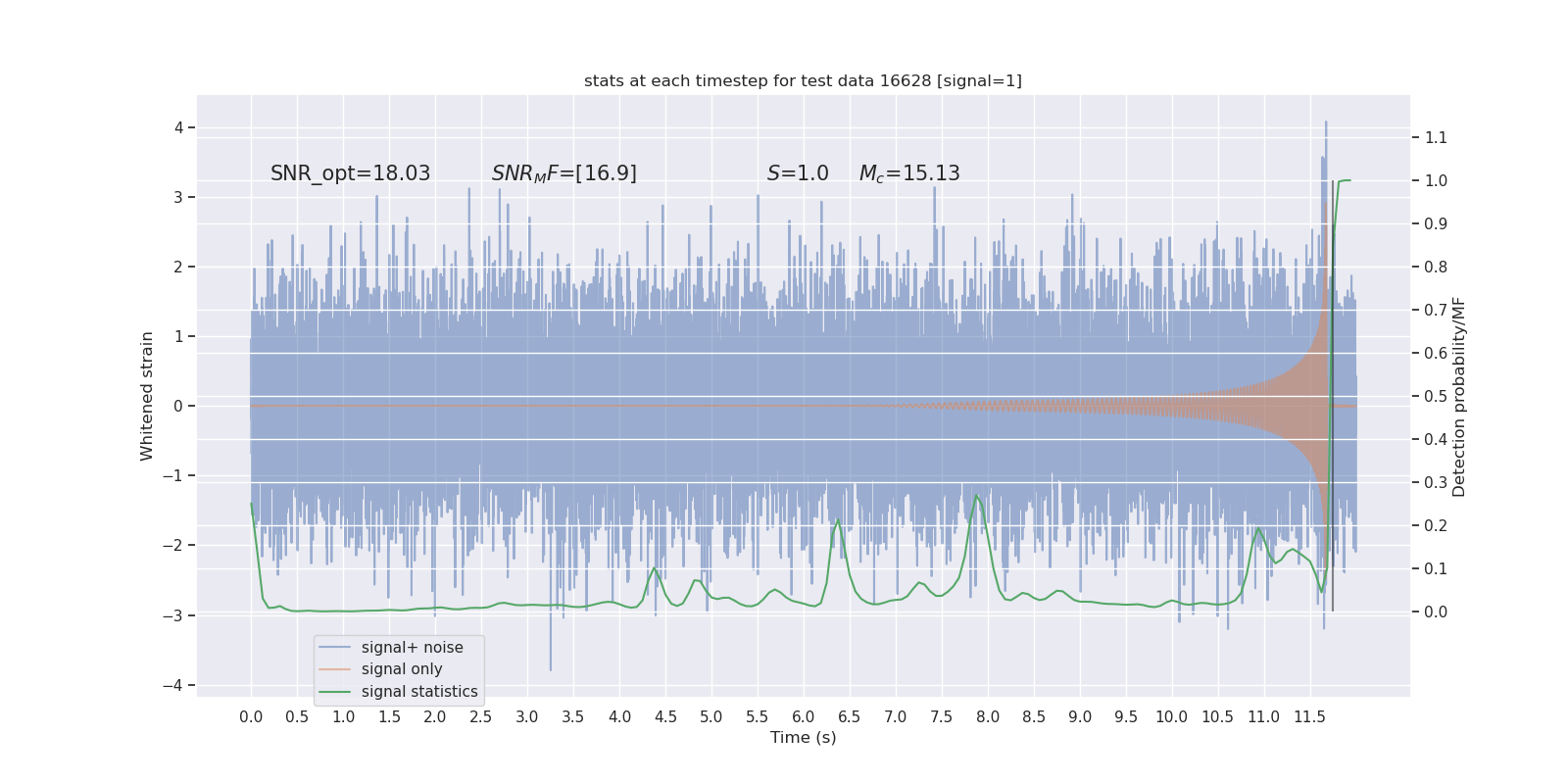Click the SNR_MF=[16.9] annotation text

(564, 173)
